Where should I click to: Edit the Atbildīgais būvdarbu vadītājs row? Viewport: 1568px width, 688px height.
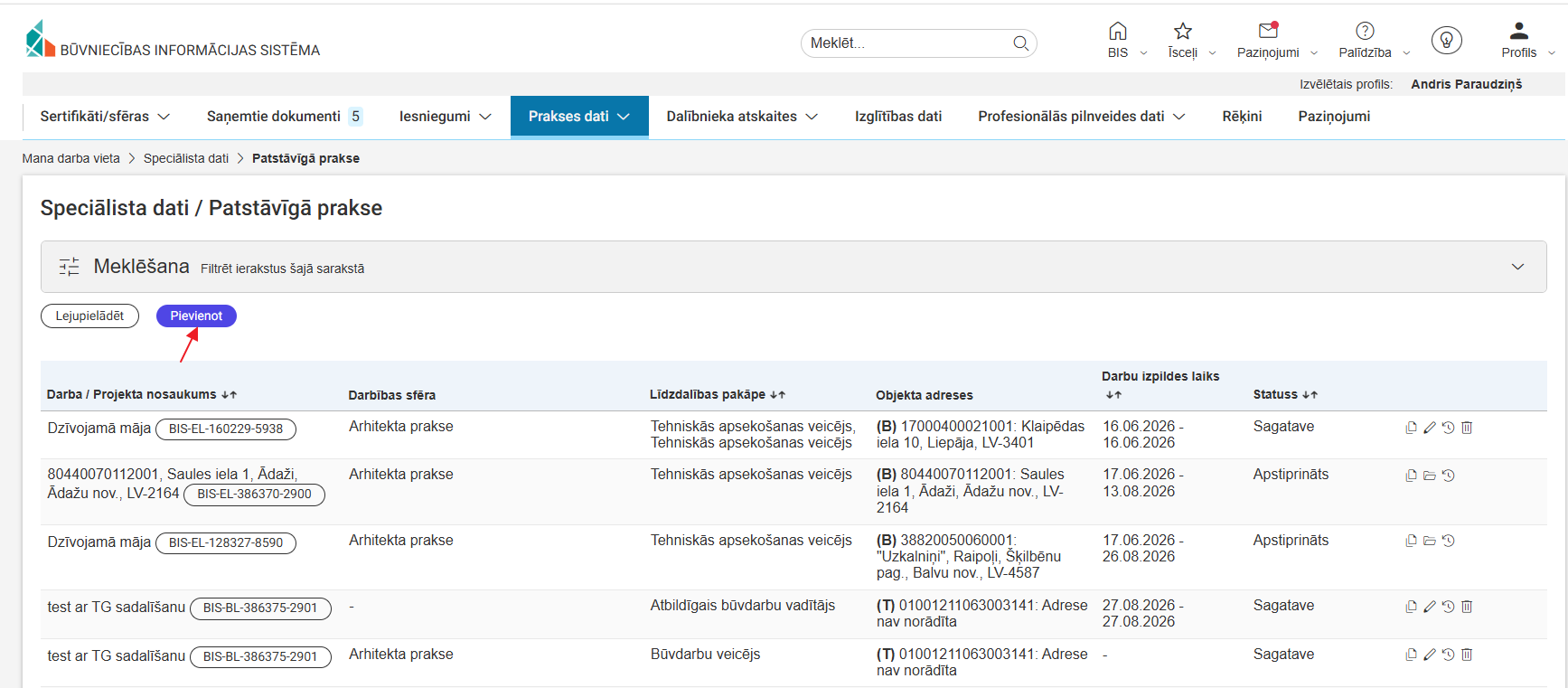click(x=1430, y=607)
